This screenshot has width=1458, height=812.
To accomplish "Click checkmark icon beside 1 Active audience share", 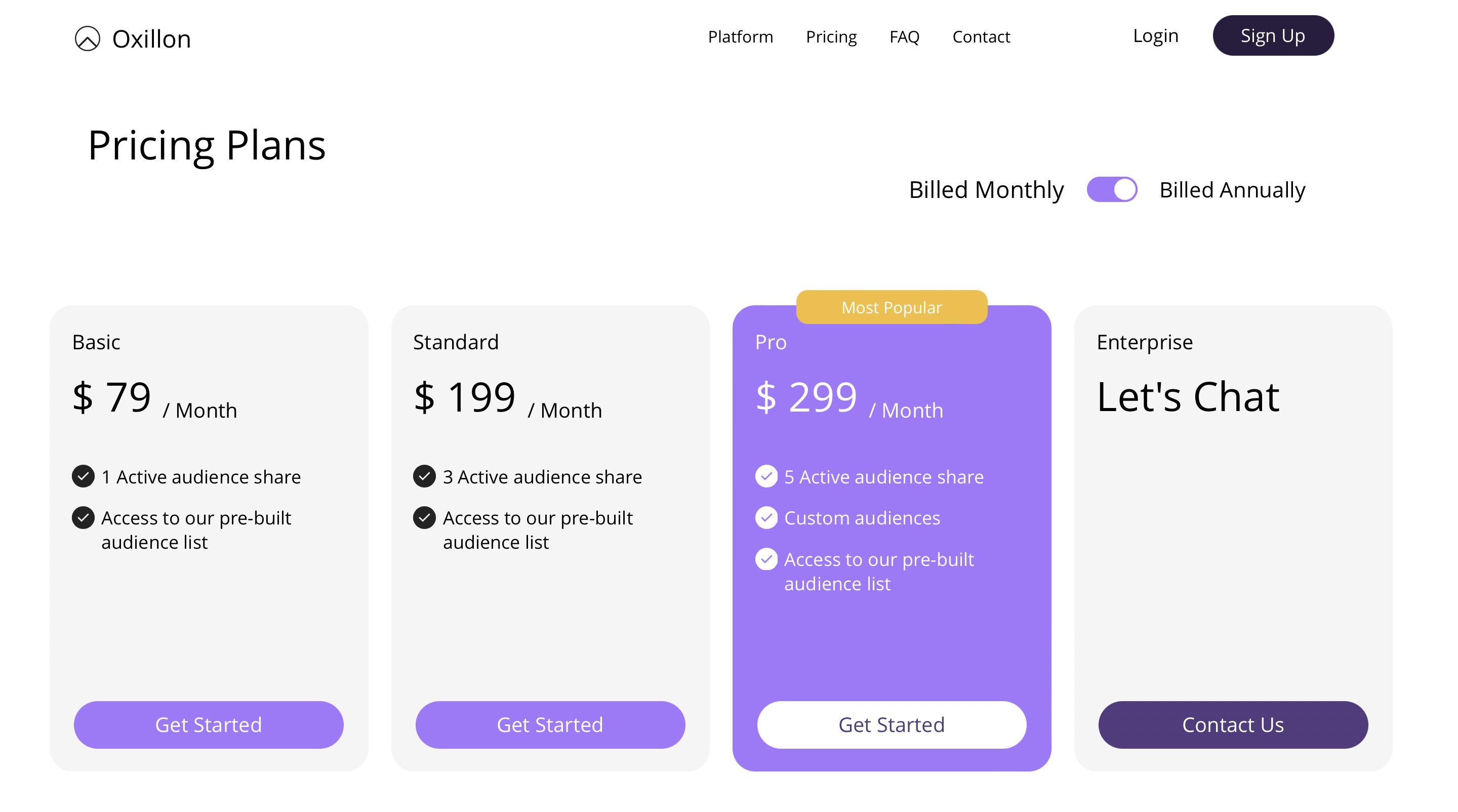I will 83,476.
